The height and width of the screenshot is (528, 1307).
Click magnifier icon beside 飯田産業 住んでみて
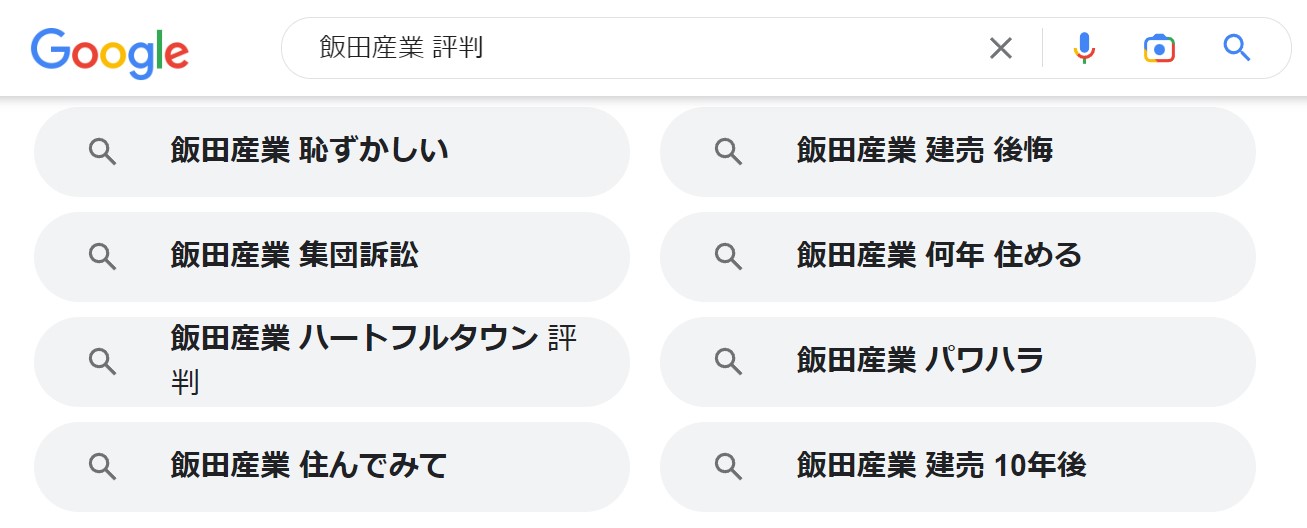pyautogui.click(x=102, y=467)
